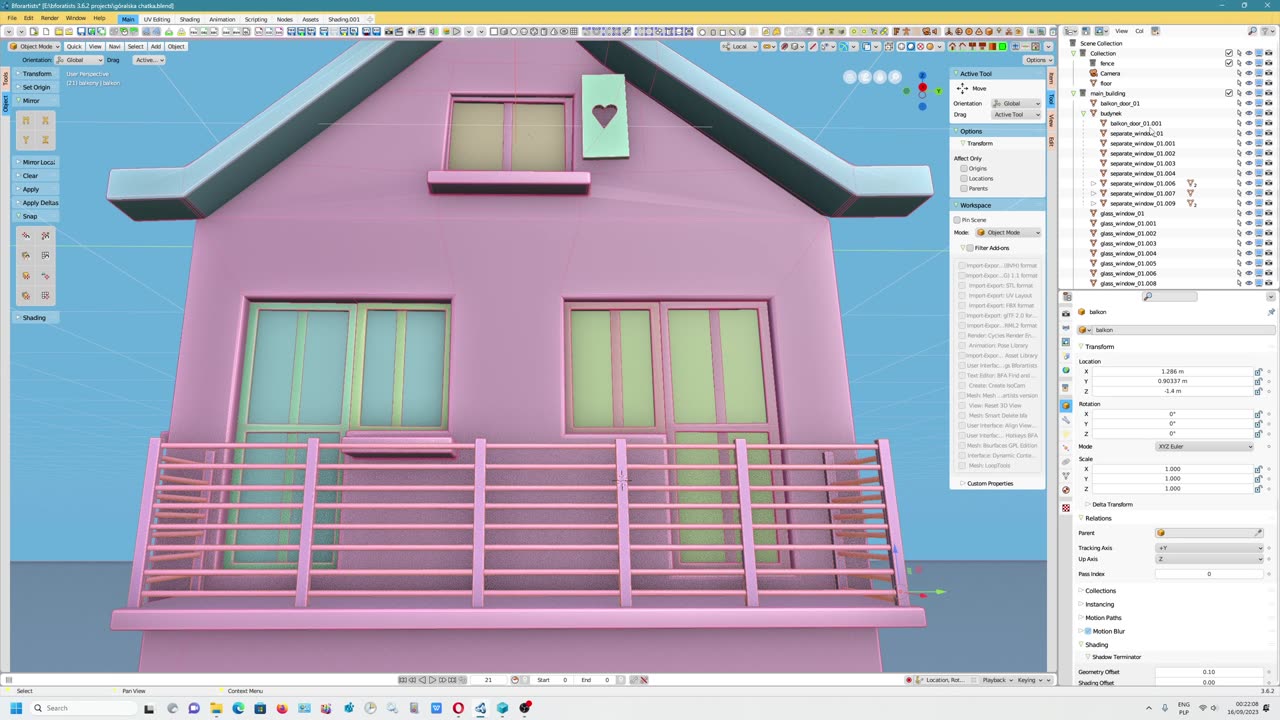Pin the balkon properties with pin icon
Screen dimensions: 1280x720
pyautogui.click(x=1271, y=312)
